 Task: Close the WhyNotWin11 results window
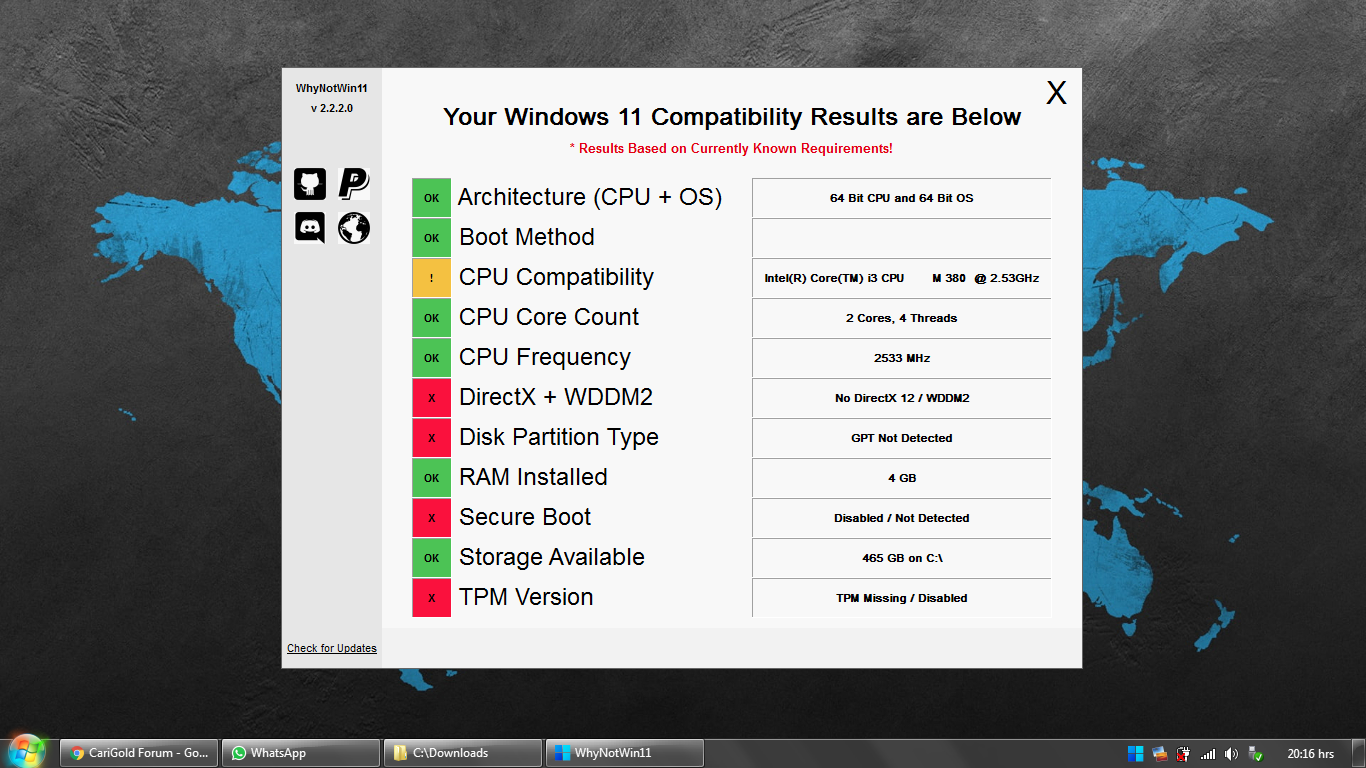(1057, 93)
